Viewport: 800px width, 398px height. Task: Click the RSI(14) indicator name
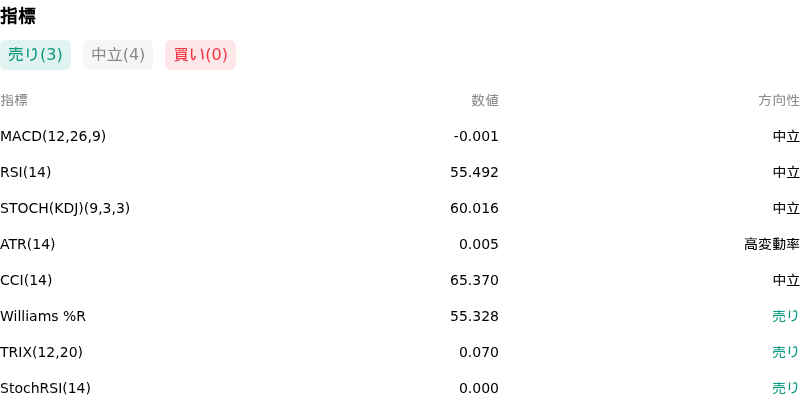pyautogui.click(x=26, y=172)
